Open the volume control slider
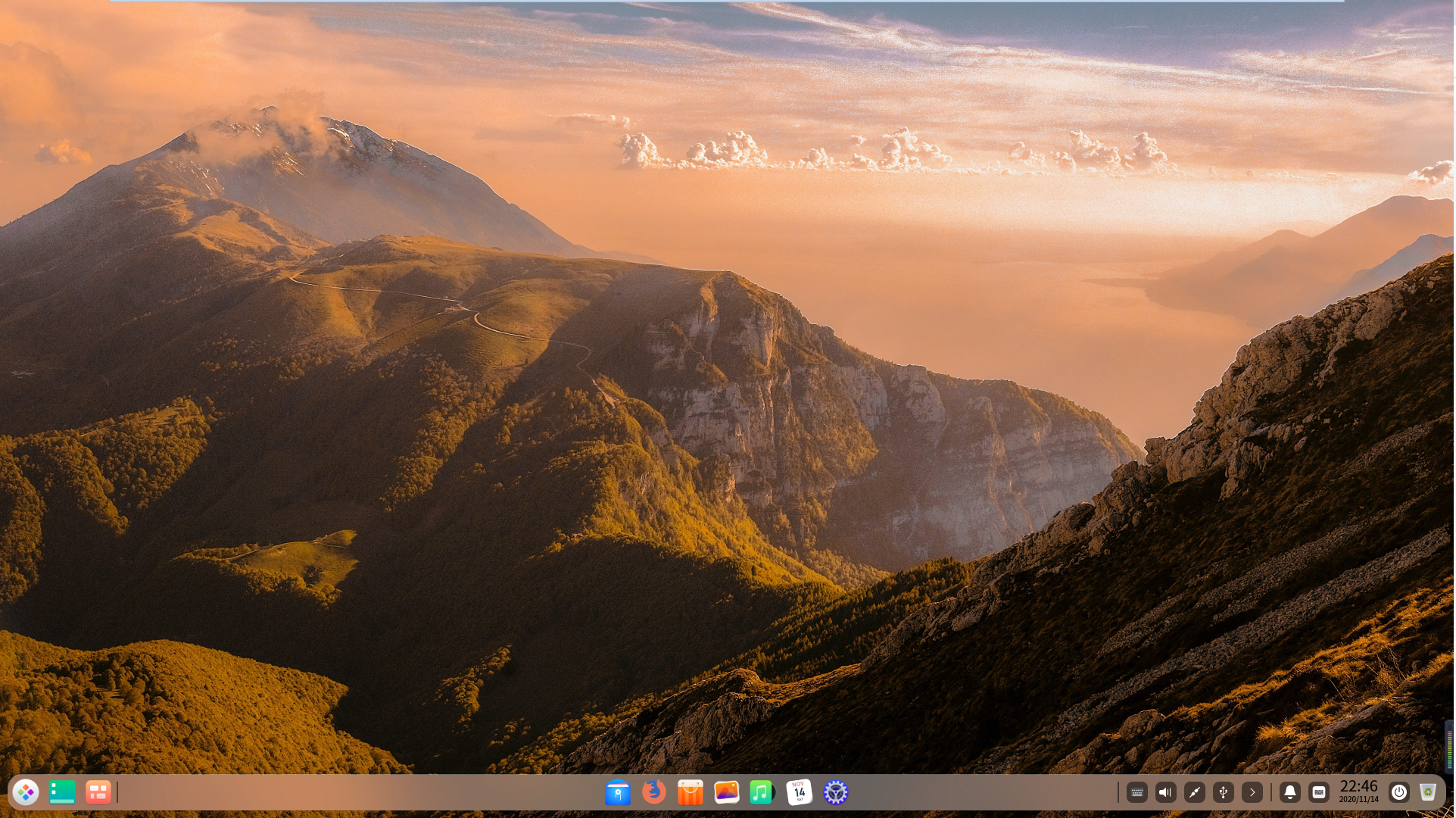The height and width of the screenshot is (818, 1456). 1165,792
